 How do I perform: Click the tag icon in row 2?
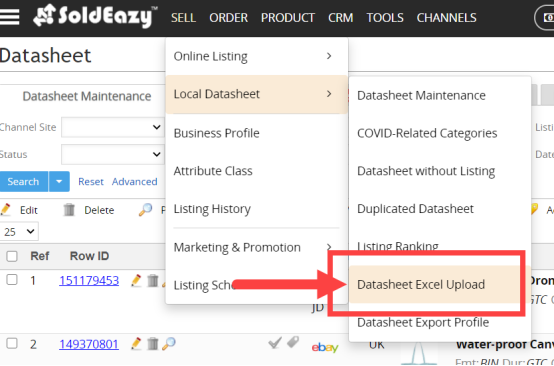(x=293, y=342)
